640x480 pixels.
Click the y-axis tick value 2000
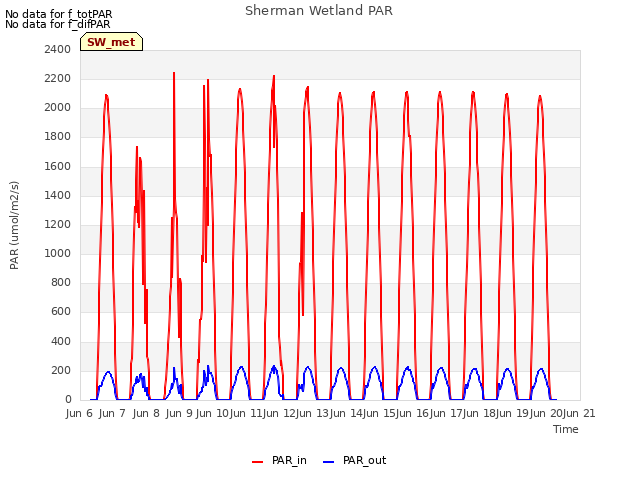pyautogui.click(x=58, y=107)
